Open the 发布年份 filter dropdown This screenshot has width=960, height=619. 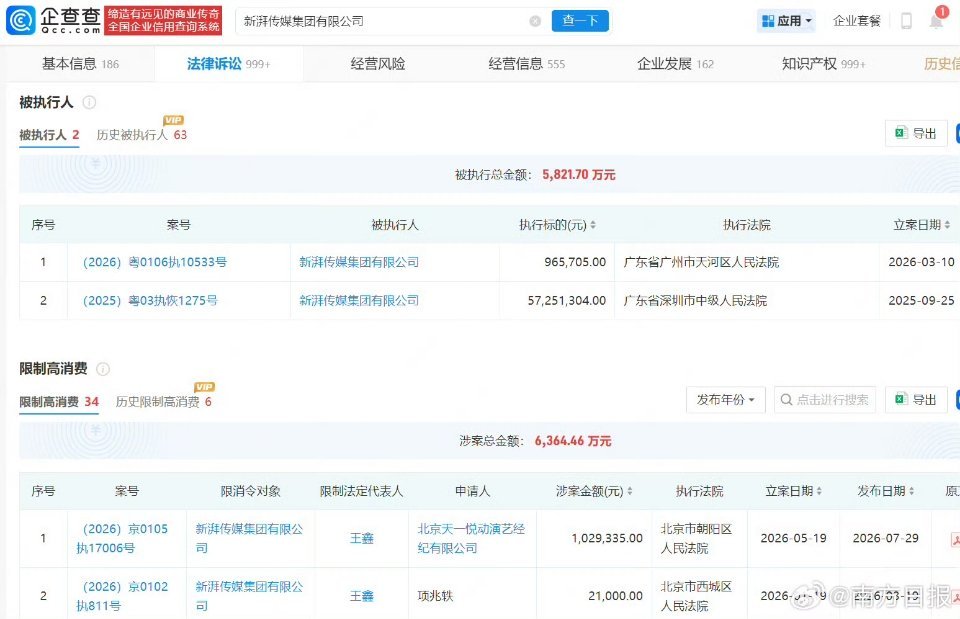pos(726,400)
